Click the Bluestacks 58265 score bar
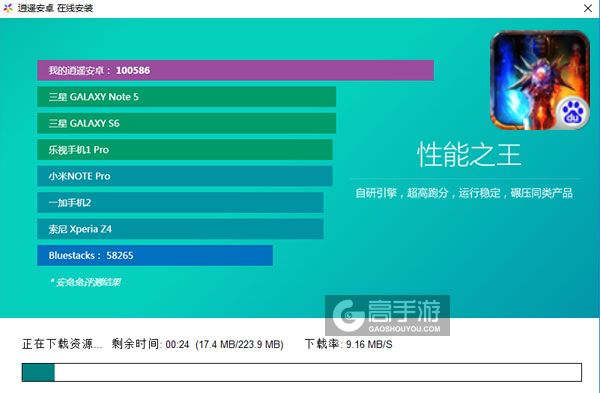 click(x=155, y=255)
